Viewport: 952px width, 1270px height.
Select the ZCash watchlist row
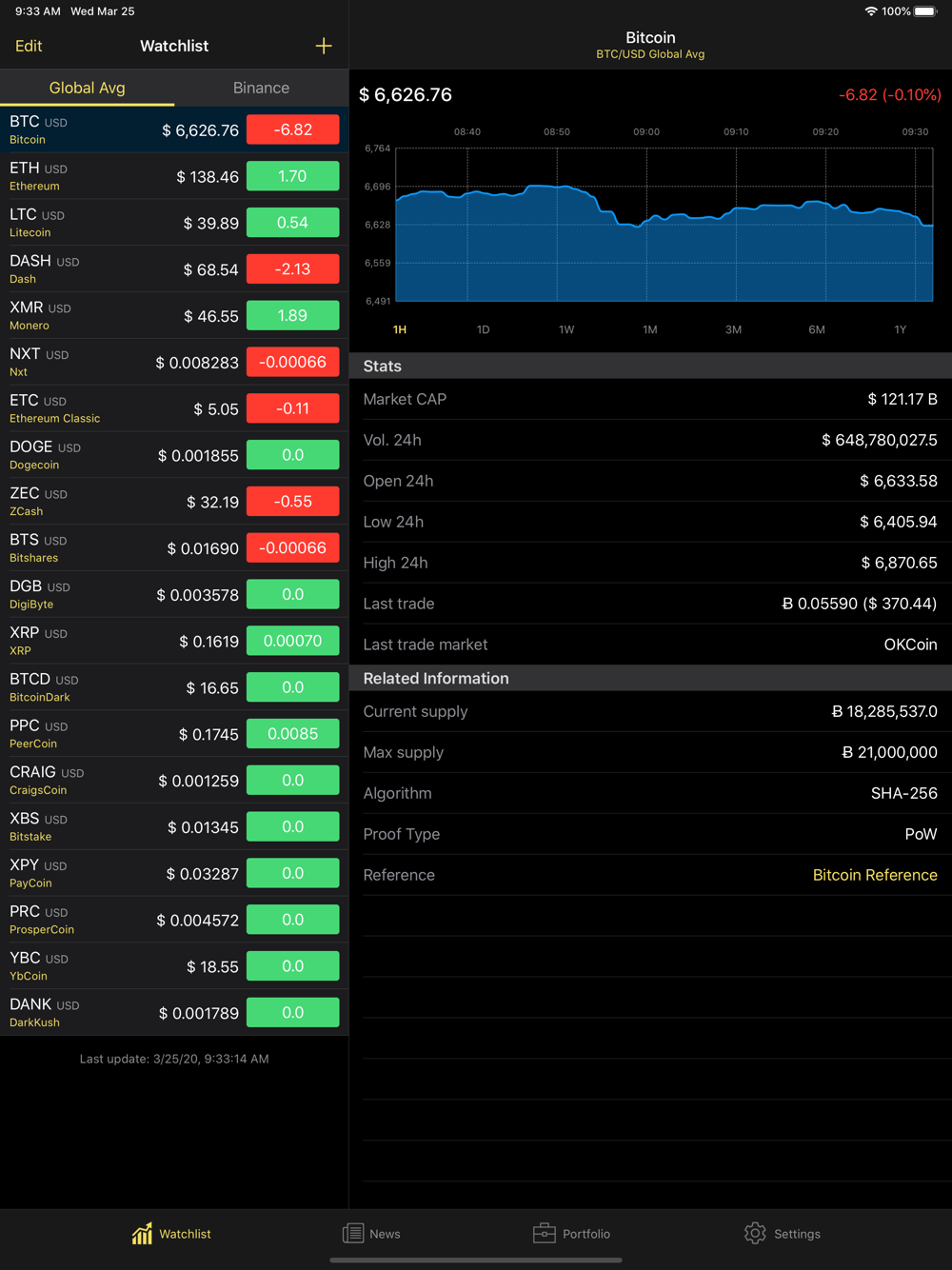[x=174, y=502]
